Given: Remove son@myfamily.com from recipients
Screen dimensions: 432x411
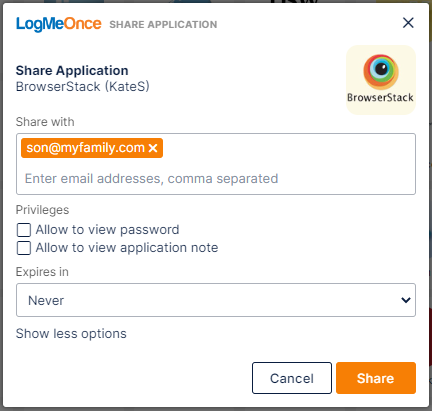Looking at the screenshot, I should tap(153, 148).
